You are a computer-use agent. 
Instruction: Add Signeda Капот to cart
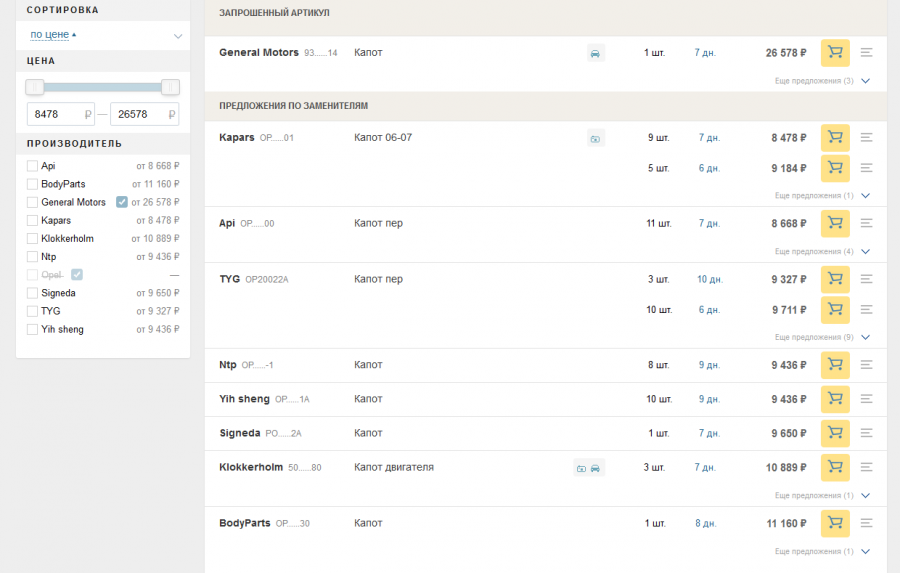[x=835, y=433]
